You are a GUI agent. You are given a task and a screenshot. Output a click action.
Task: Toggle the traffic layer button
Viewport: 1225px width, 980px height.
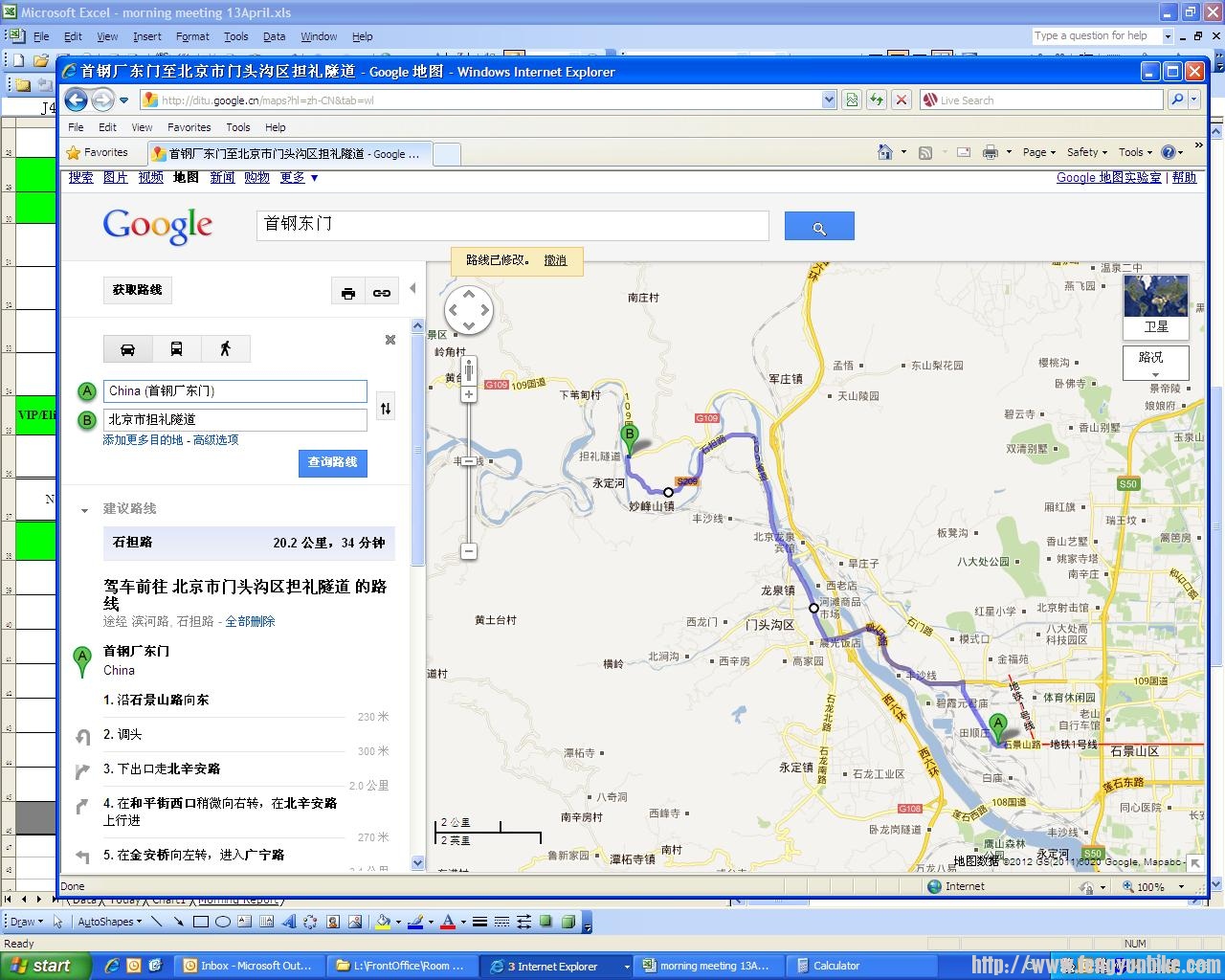click(1155, 360)
